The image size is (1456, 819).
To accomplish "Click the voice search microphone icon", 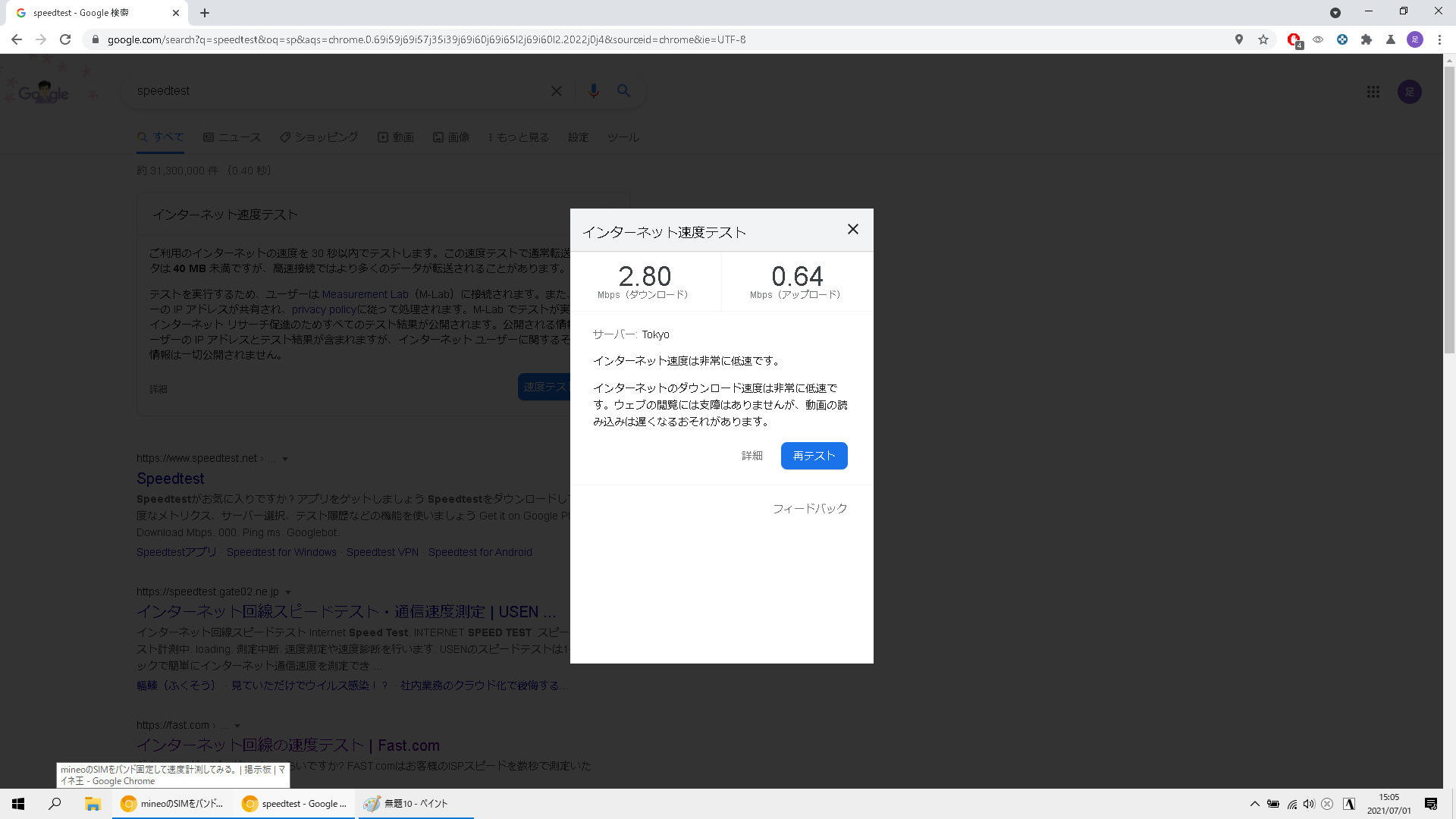I will coord(594,91).
